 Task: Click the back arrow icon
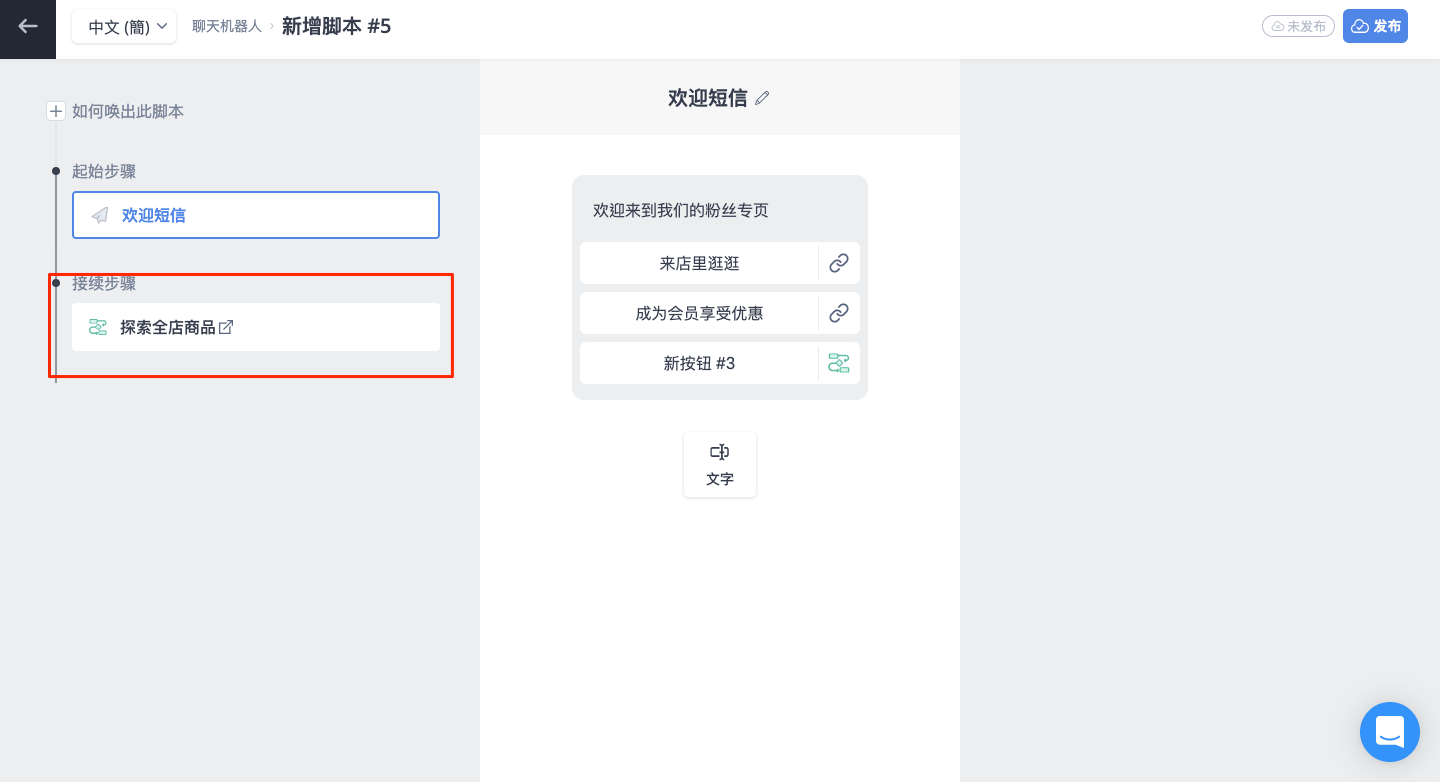tap(28, 27)
